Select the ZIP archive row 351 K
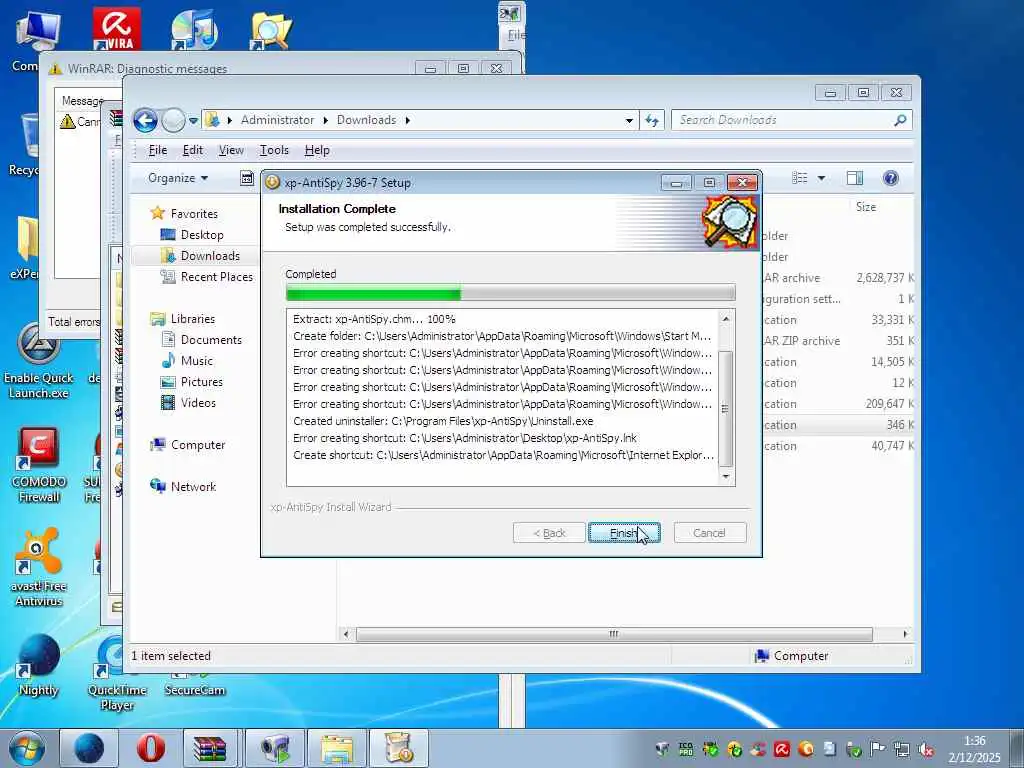 [x=839, y=341]
